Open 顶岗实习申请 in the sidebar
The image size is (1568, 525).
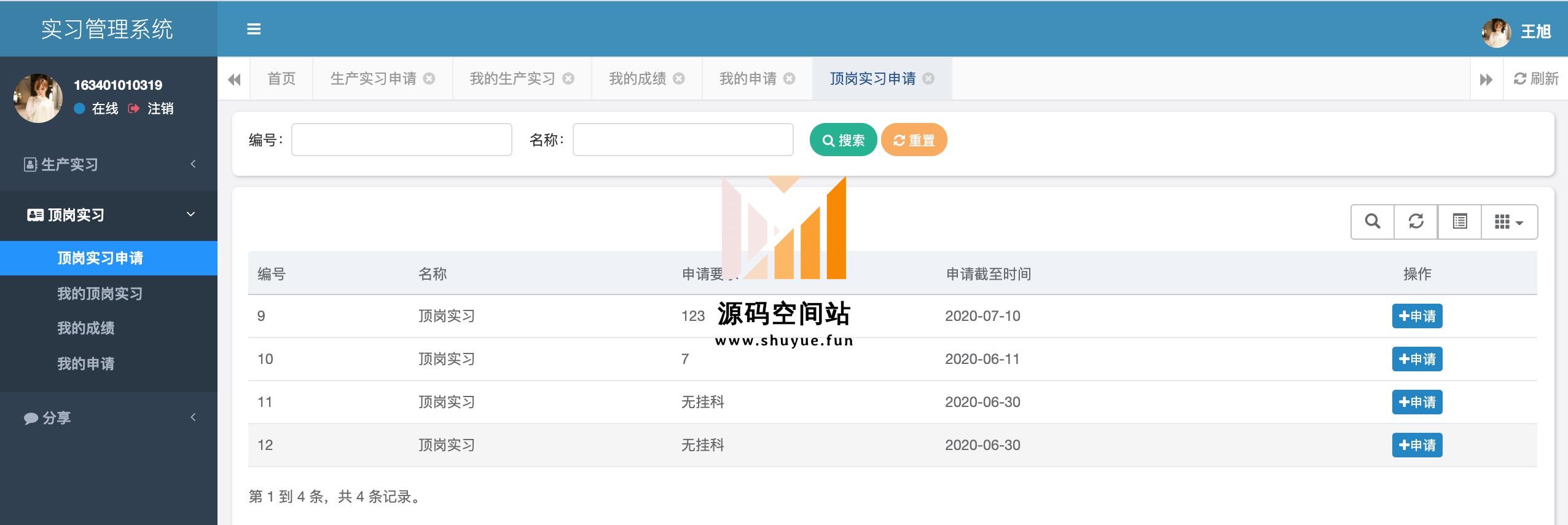coord(109,258)
